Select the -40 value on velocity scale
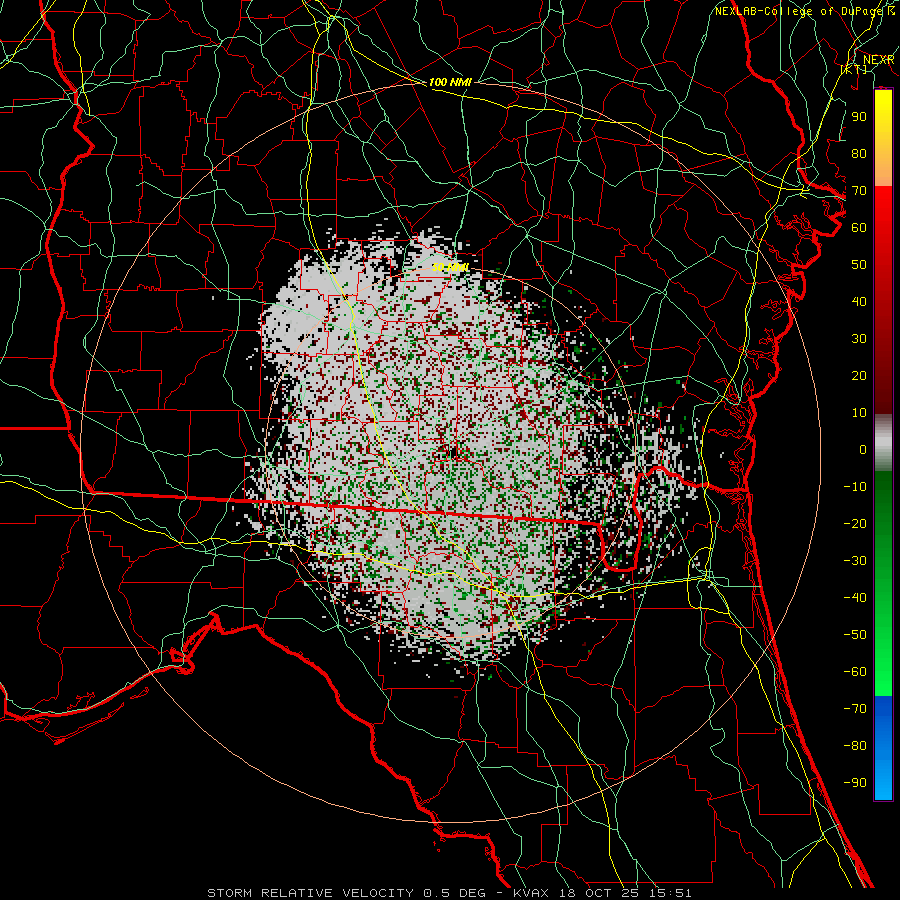The height and width of the screenshot is (900, 900). coord(855,598)
